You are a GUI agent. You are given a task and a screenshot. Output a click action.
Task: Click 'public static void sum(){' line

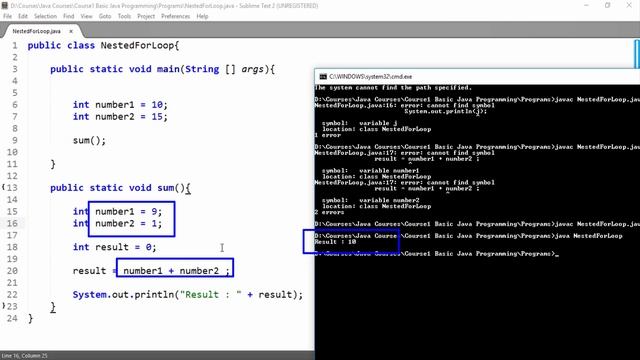[120, 188]
